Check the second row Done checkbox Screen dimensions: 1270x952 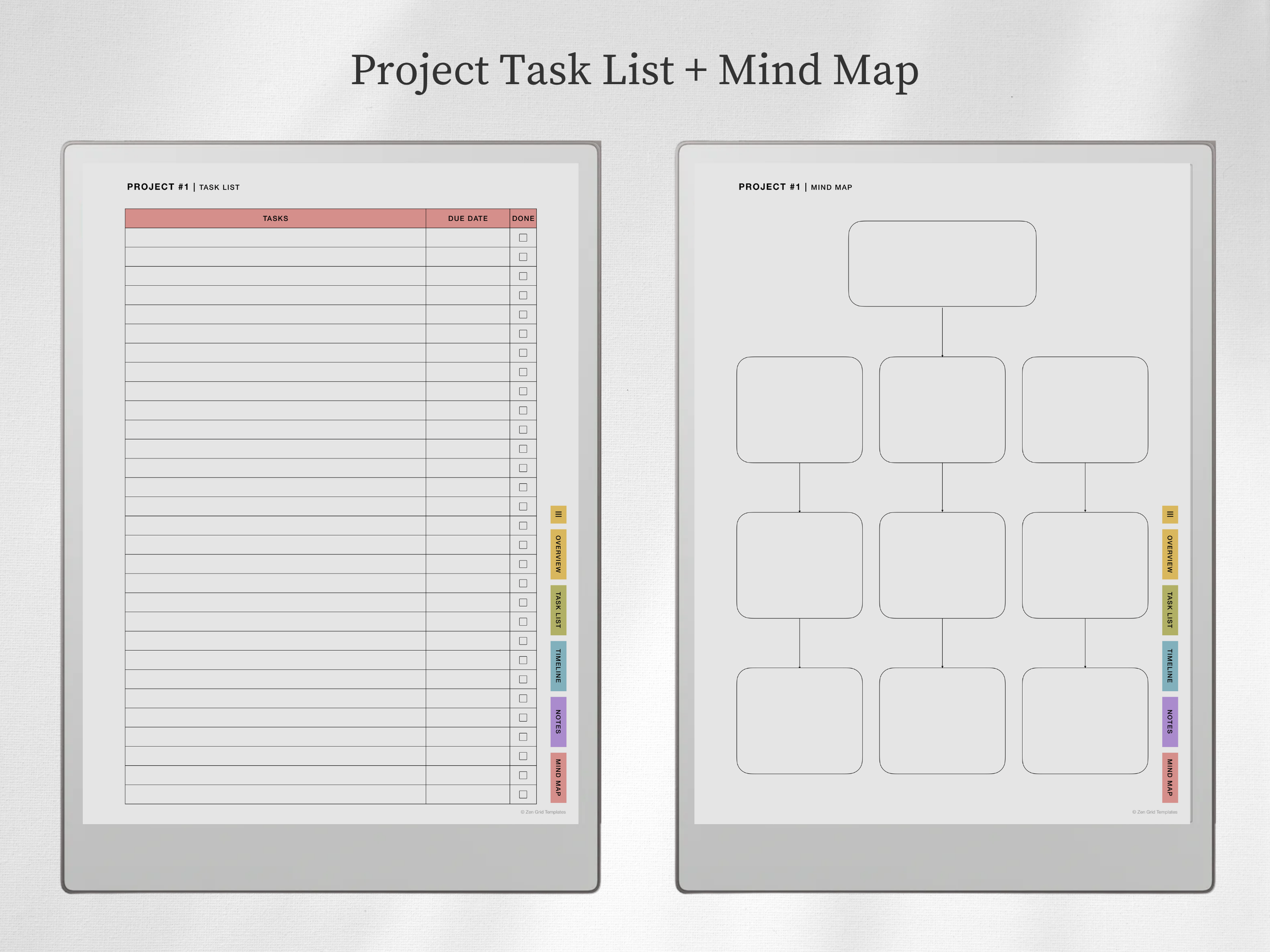(x=523, y=256)
